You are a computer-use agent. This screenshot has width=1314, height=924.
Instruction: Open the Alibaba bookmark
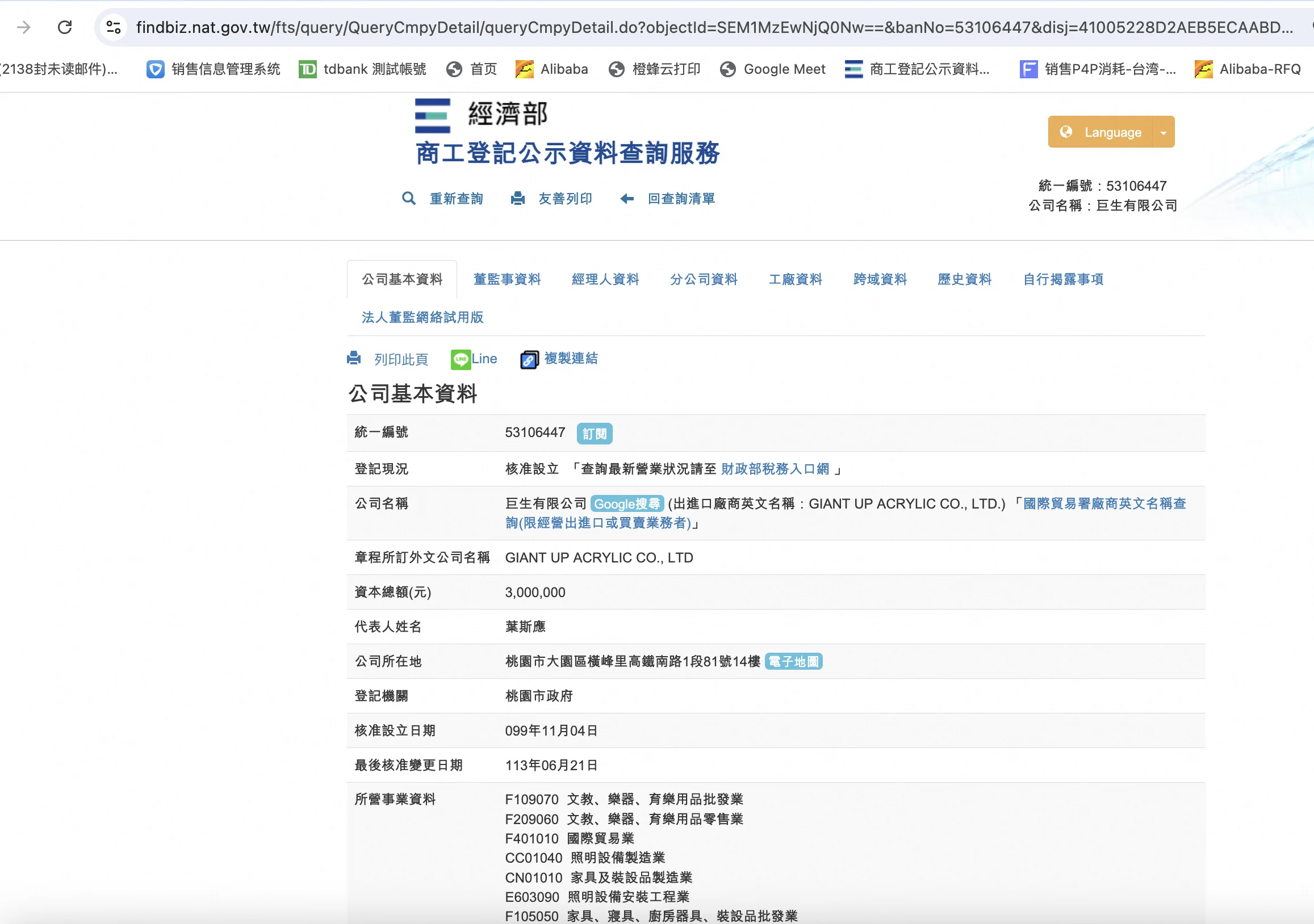[x=552, y=69]
